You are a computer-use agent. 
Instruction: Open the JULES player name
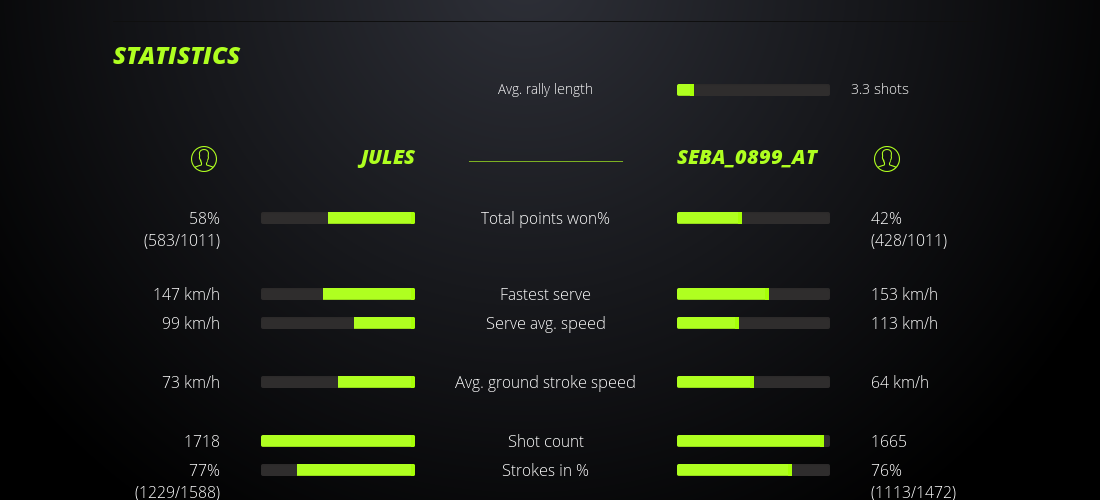pyautogui.click(x=387, y=158)
